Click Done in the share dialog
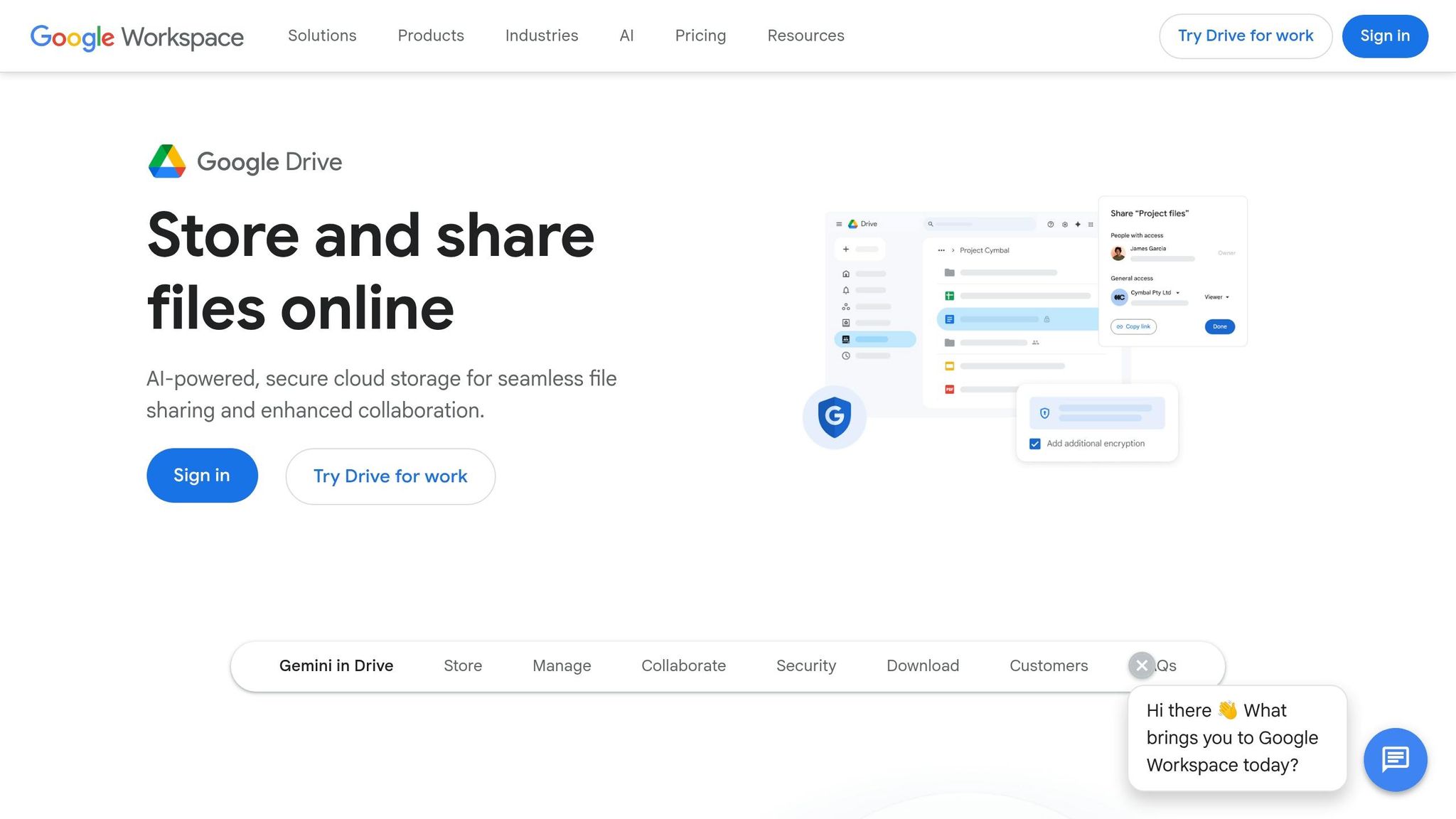The image size is (1456, 819). pos(1219,327)
